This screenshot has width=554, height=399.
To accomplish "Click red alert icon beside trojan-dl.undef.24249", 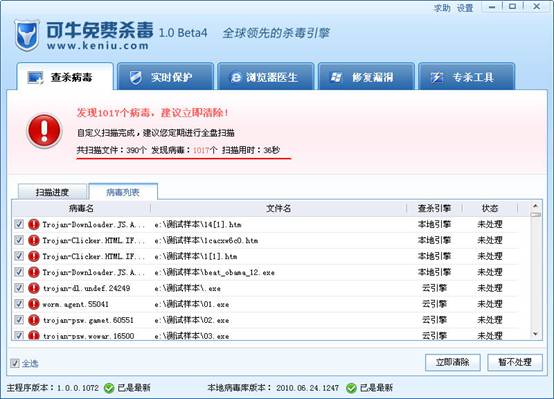I will (34, 288).
